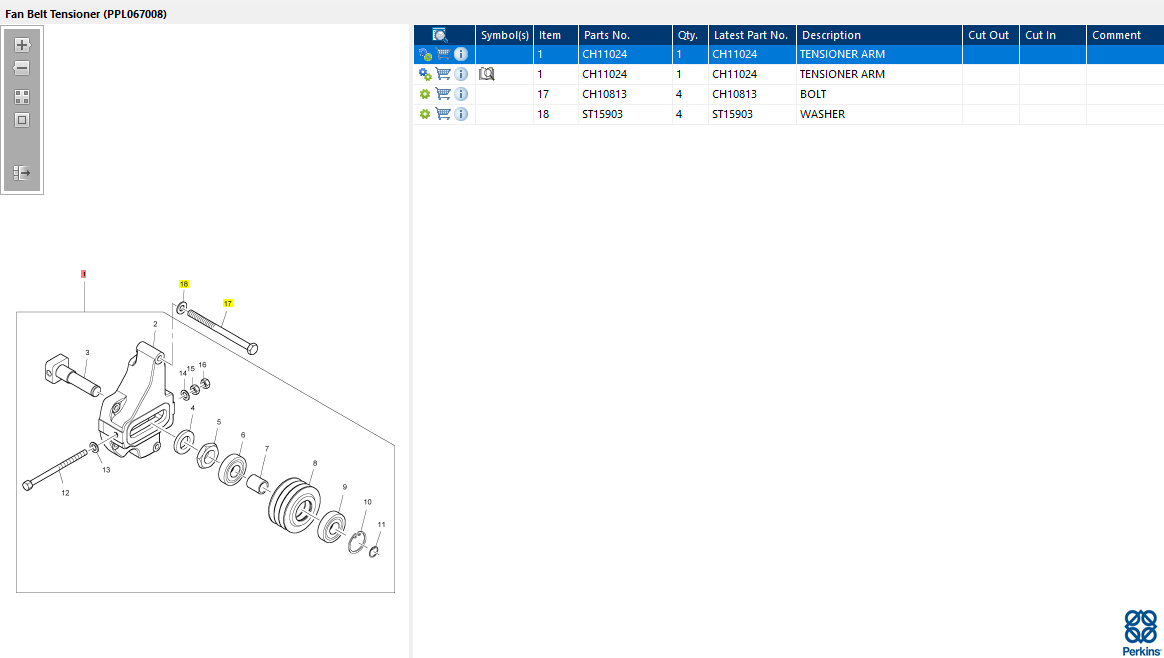Sort by the Symbol(s) column header
The image size is (1164, 658).
coord(504,35)
